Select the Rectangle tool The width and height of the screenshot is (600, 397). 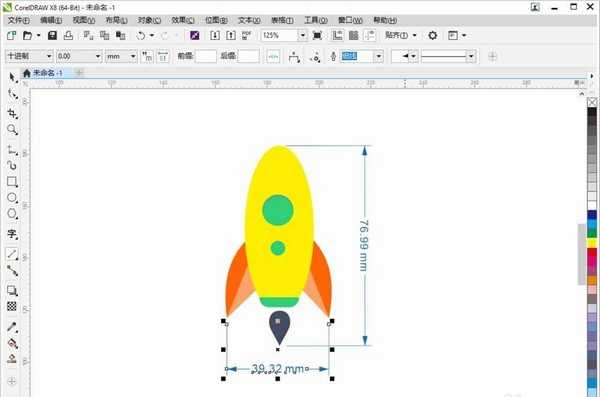(x=12, y=181)
